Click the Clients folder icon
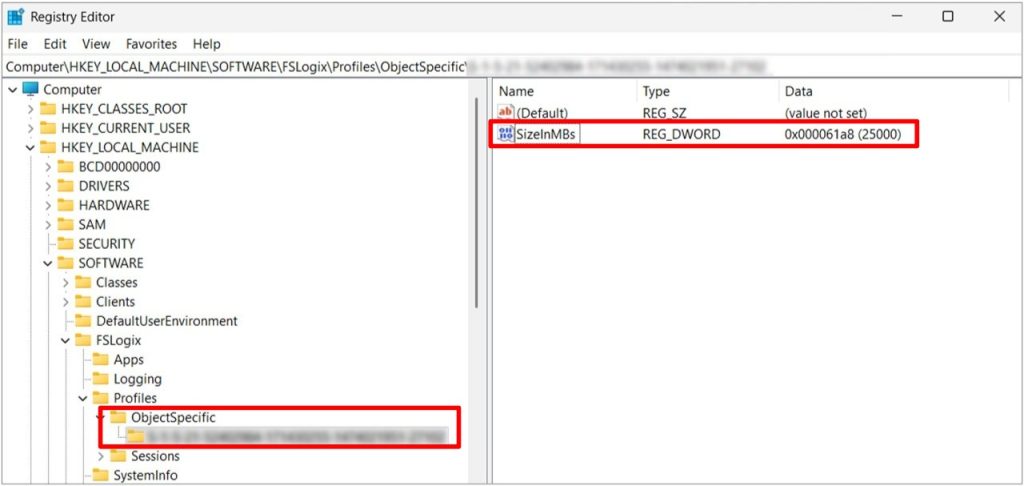Screen dimensions: 1024x486 pyautogui.click(x=83, y=301)
